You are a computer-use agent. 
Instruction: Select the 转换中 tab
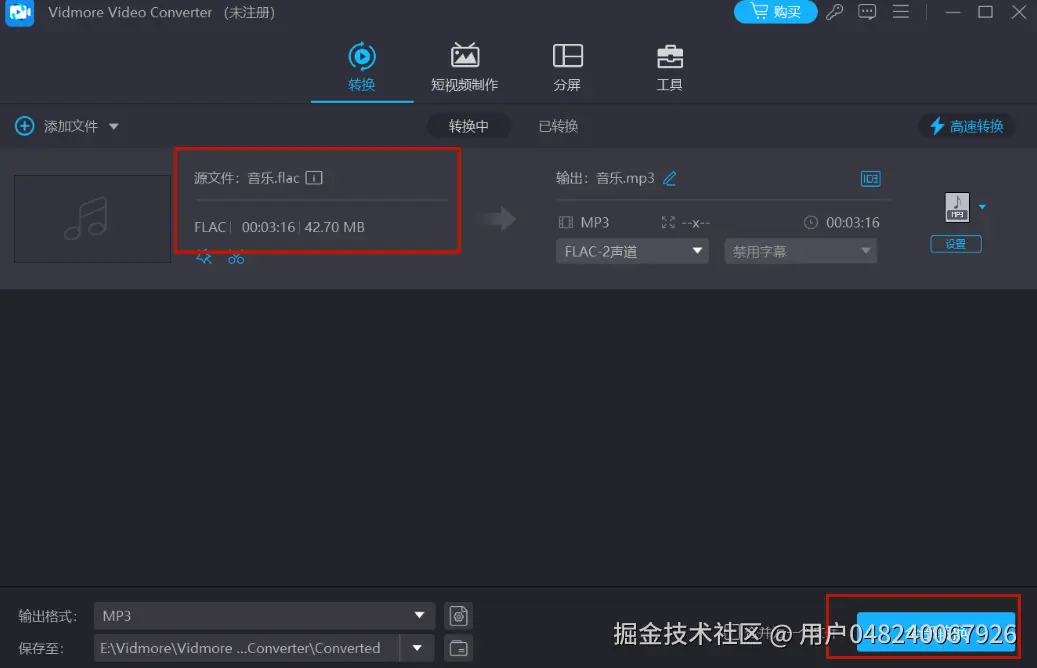(x=468, y=126)
